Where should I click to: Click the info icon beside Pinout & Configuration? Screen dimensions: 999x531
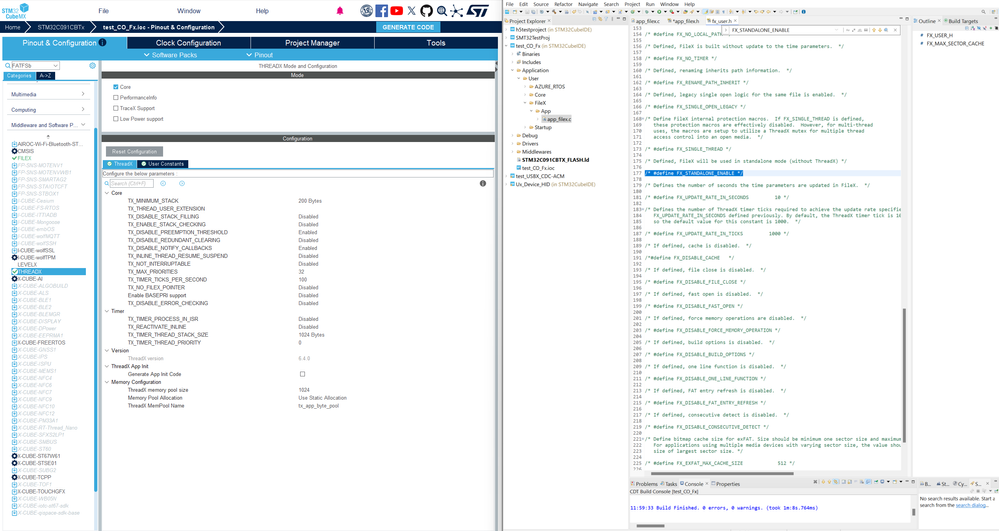(x=103, y=43)
